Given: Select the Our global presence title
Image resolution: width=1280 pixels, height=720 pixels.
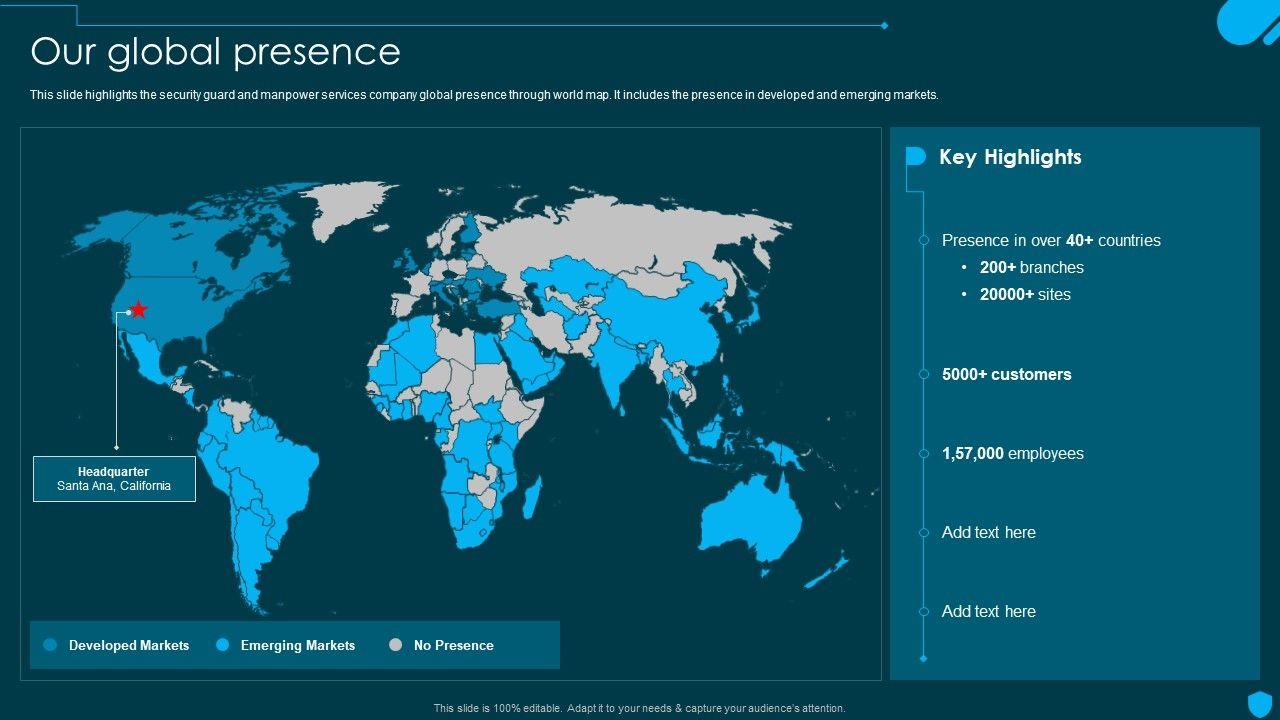Looking at the screenshot, I should [215, 52].
